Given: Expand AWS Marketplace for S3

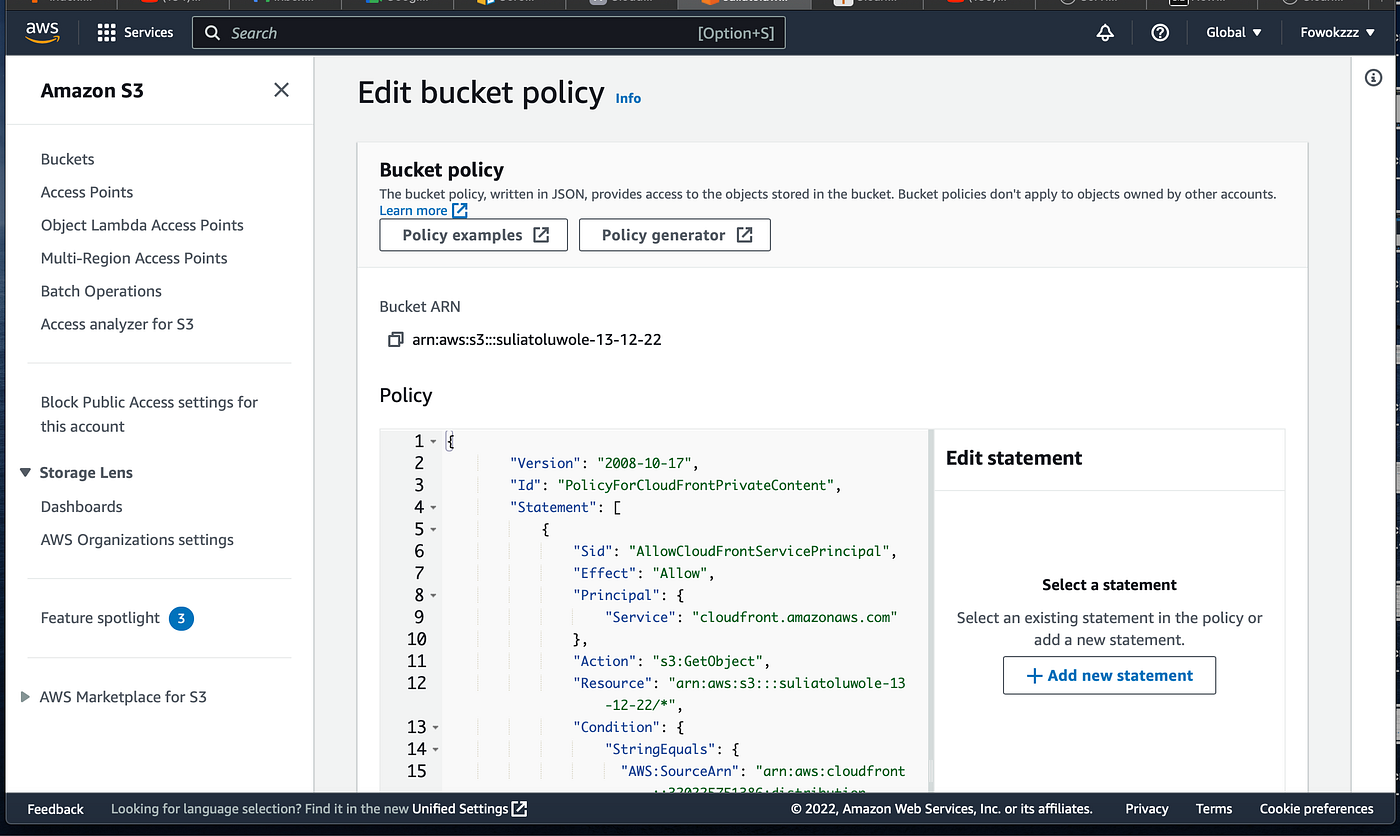Looking at the screenshot, I should click(x=26, y=697).
